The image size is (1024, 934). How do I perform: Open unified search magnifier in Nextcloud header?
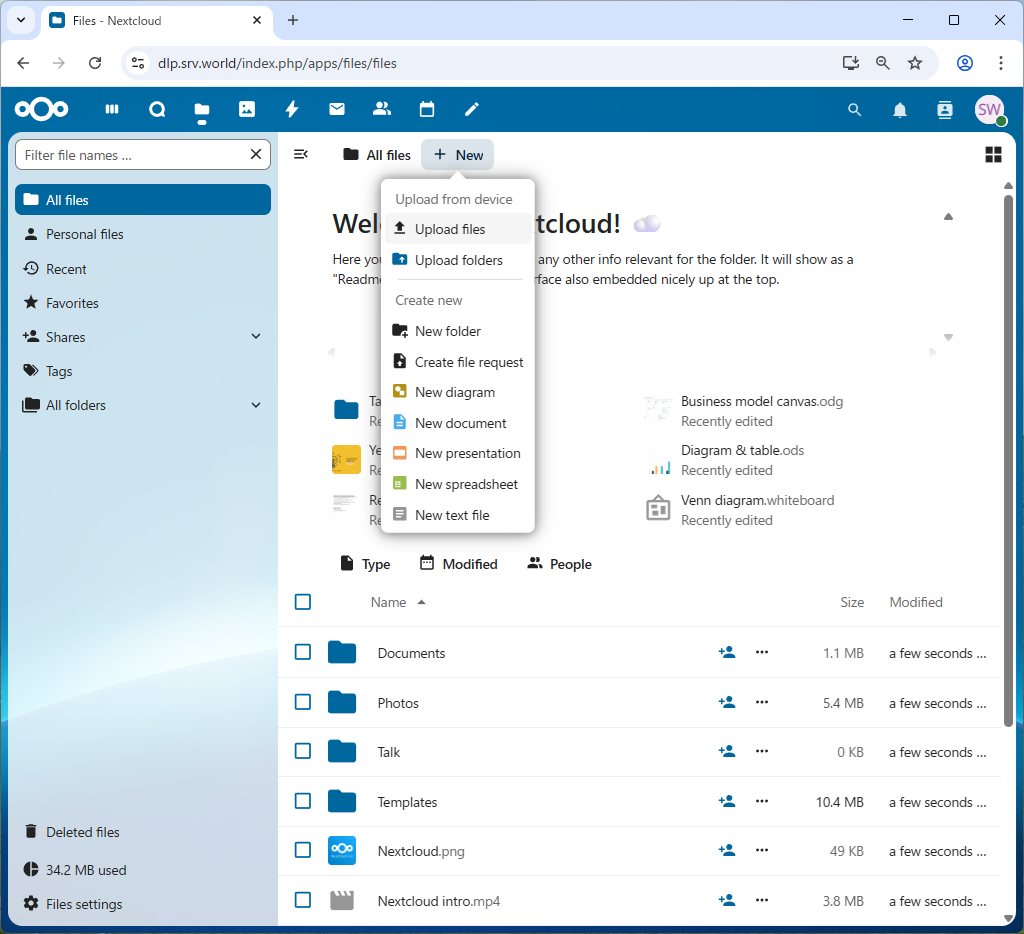tap(854, 110)
